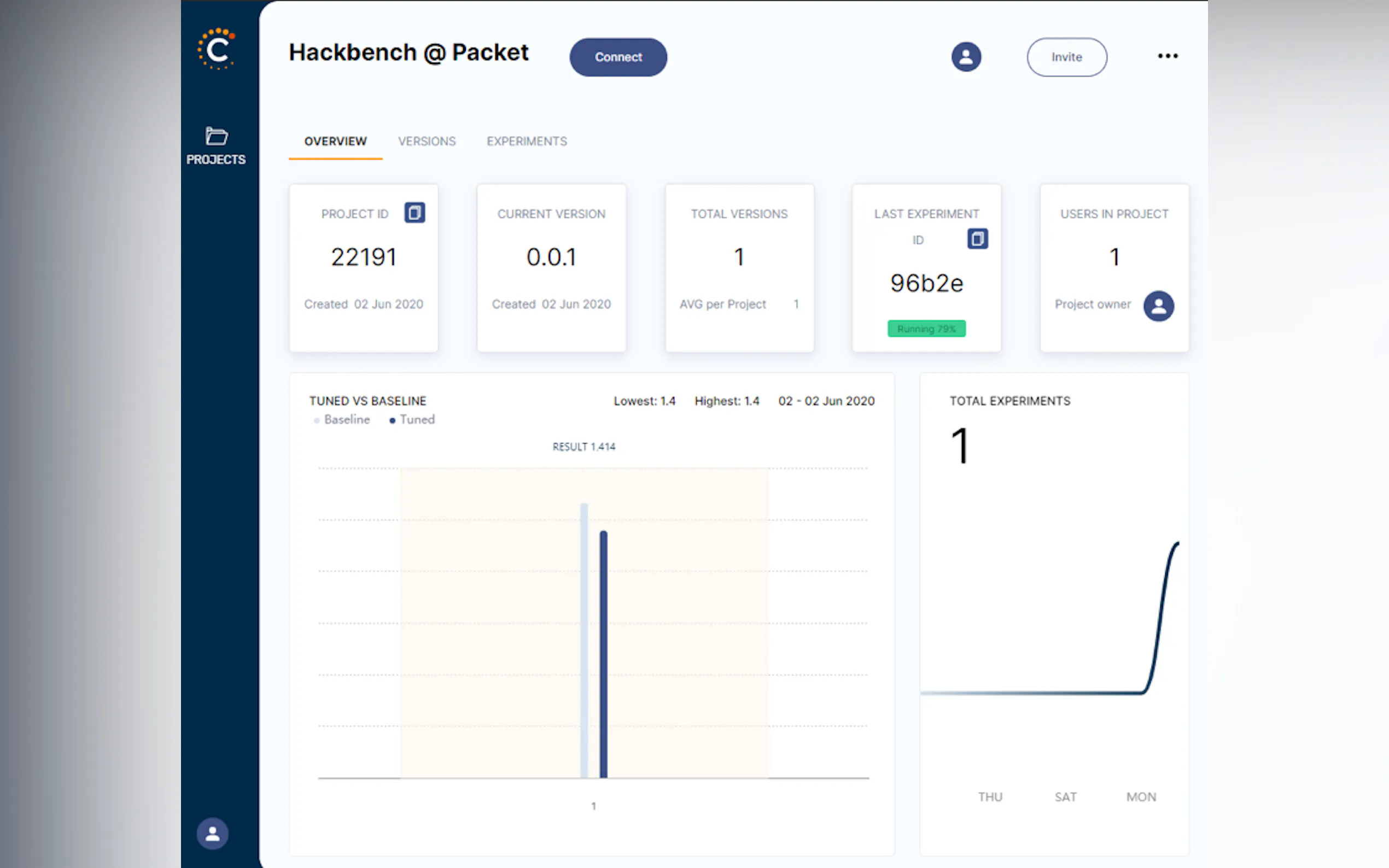
Task: Select the Overview tab
Action: [x=335, y=141]
